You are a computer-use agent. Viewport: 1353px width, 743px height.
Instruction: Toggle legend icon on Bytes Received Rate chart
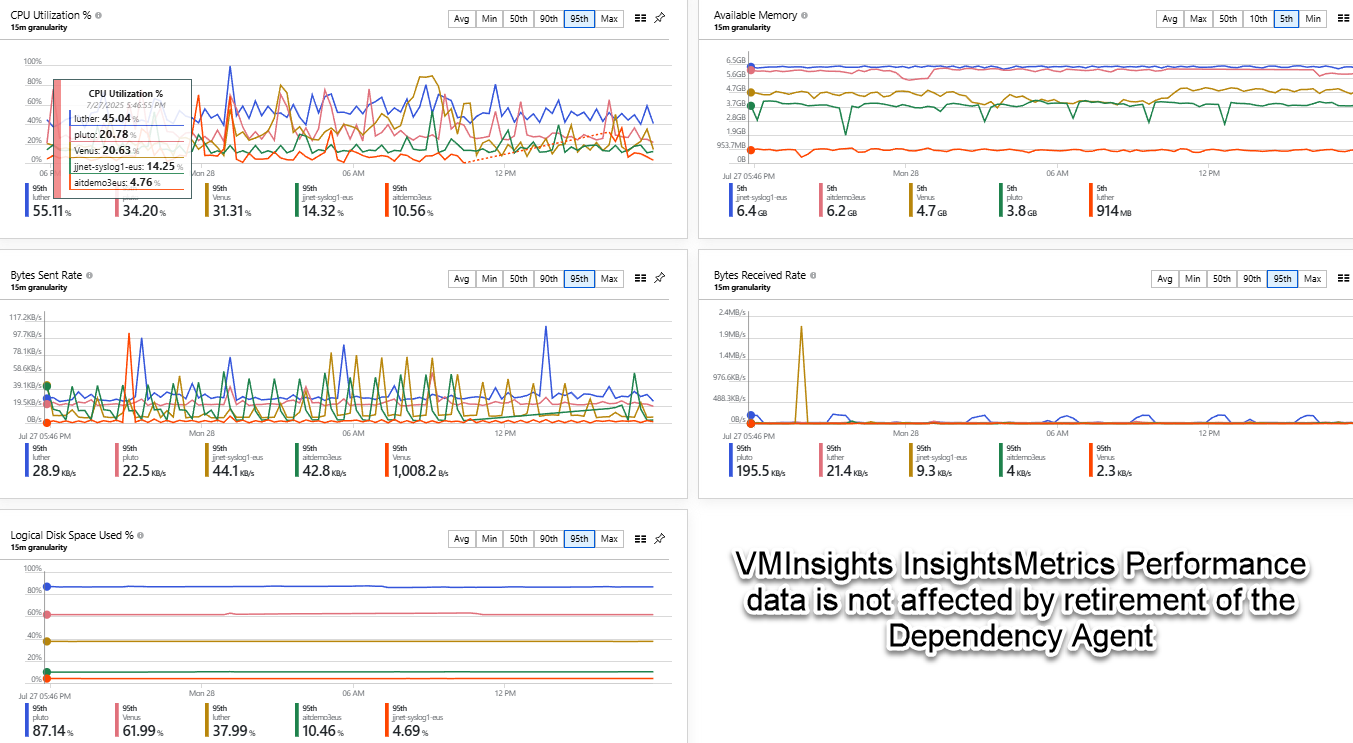(1343, 279)
